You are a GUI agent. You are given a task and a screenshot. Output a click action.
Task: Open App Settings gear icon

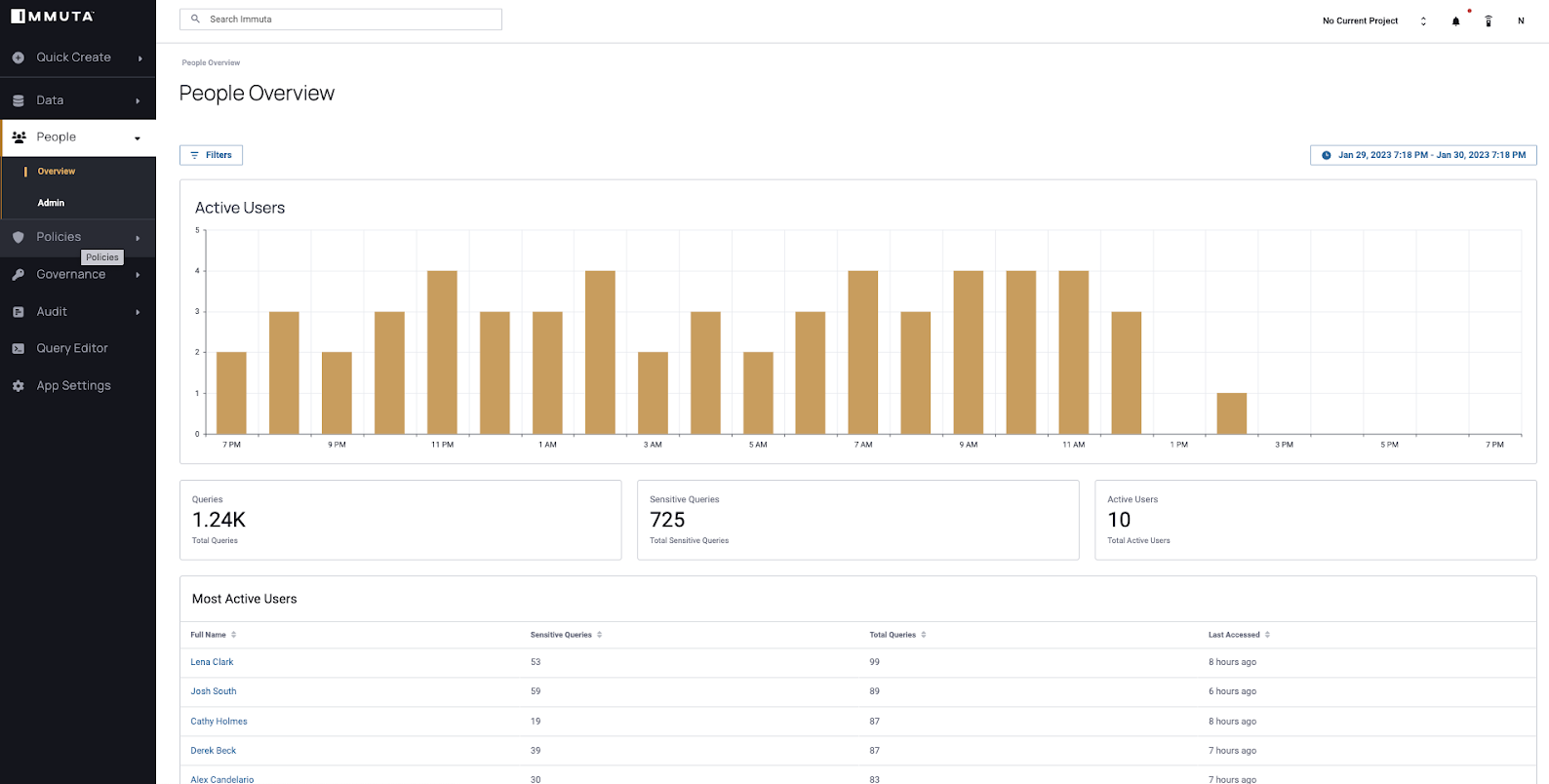click(x=18, y=386)
